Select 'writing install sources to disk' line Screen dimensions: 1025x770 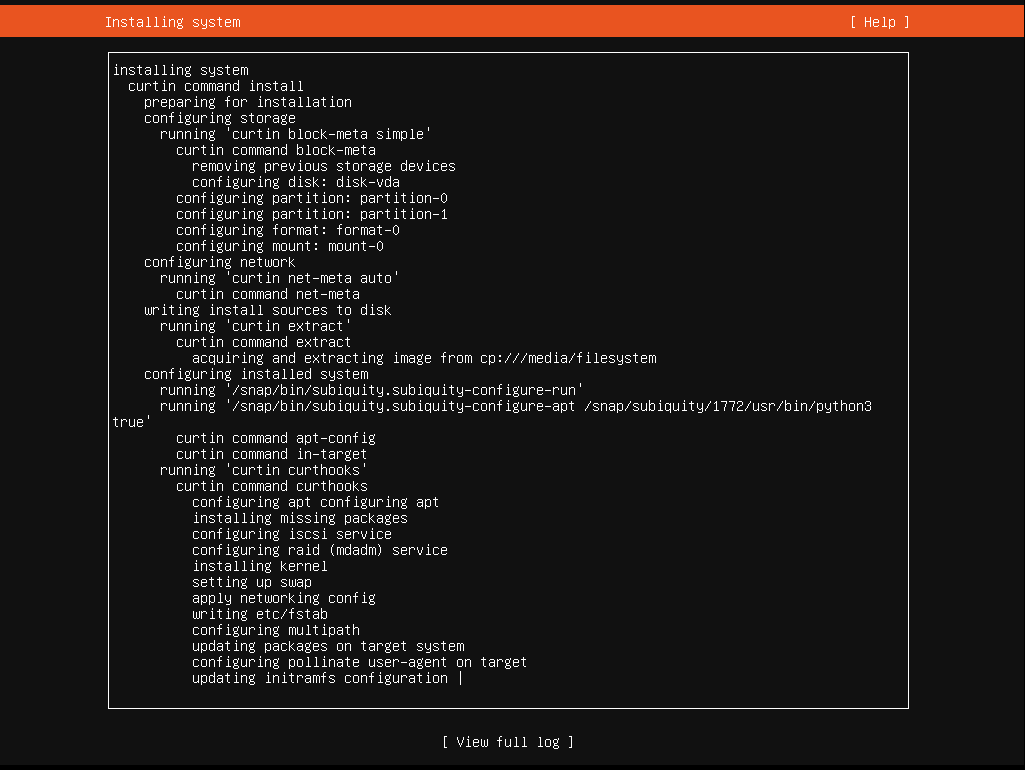click(267, 310)
